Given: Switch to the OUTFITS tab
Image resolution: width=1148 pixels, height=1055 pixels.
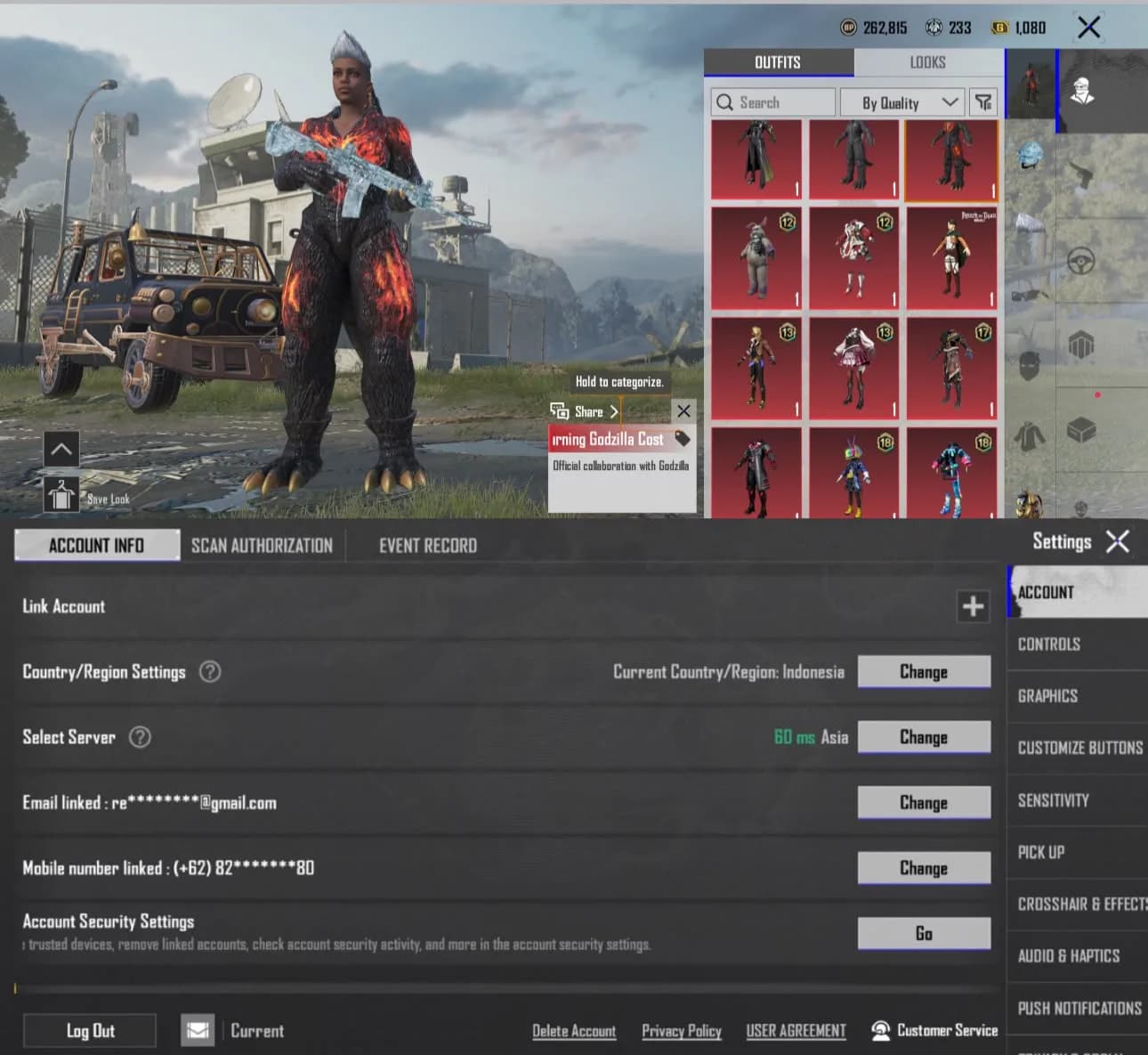Looking at the screenshot, I should click(x=779, y=62).
